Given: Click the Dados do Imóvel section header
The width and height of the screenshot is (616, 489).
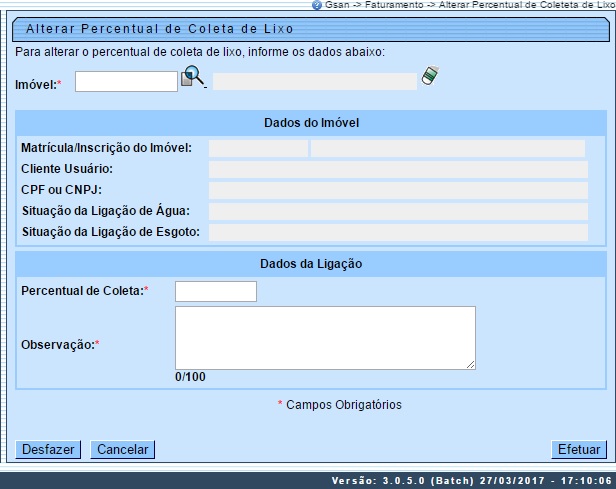Looking at the screenshot, I should click(311, 123).
